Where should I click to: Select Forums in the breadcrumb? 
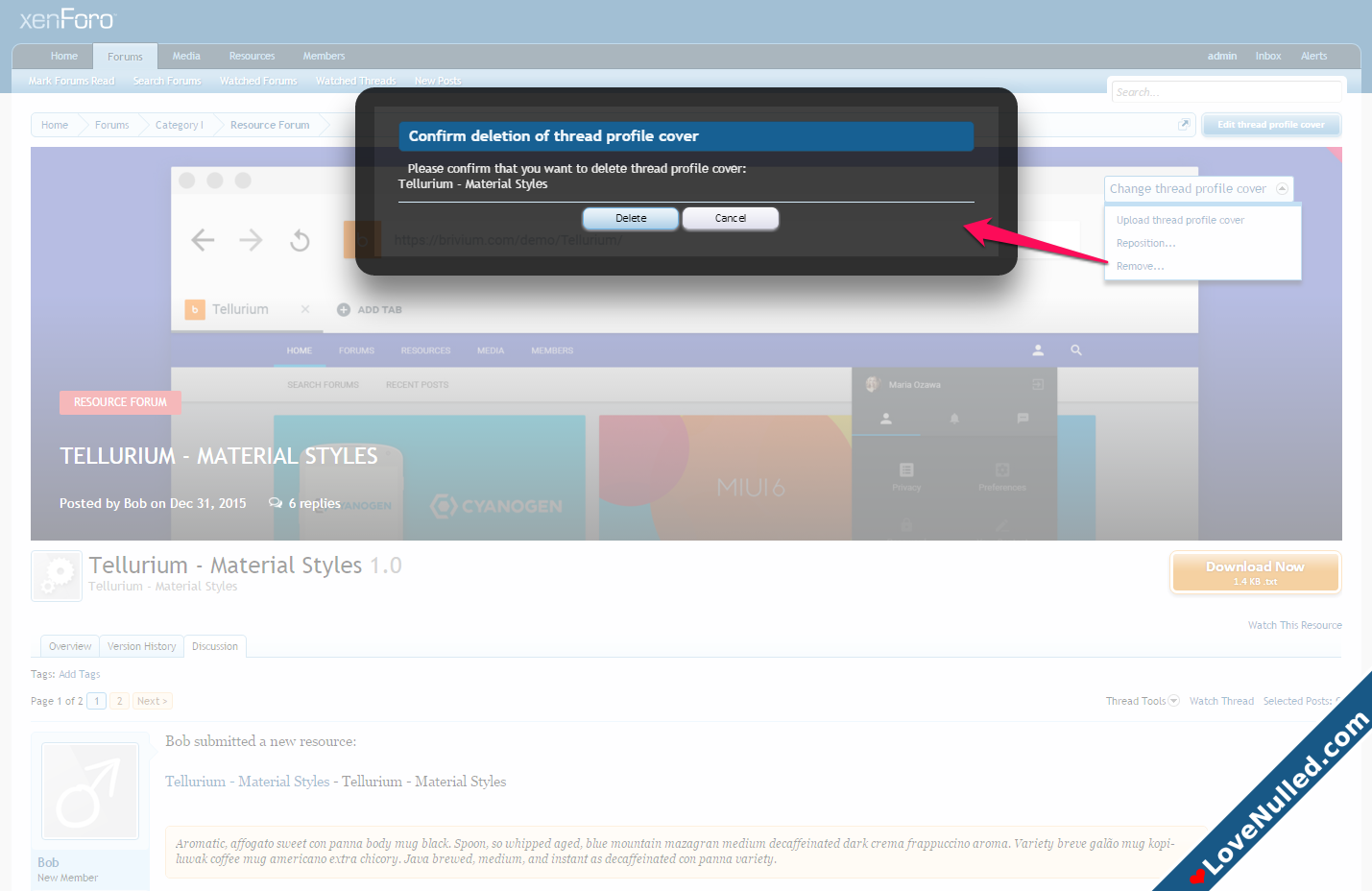coord(112,125)
